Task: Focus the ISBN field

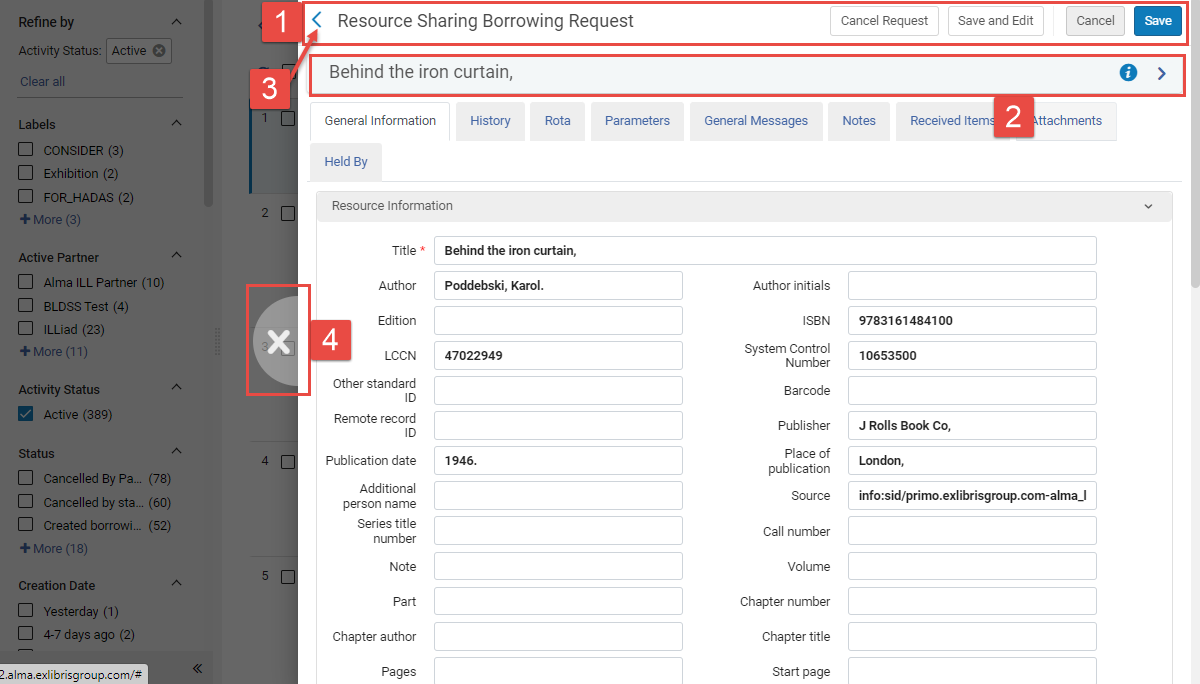Action: [x=972, y=320]
